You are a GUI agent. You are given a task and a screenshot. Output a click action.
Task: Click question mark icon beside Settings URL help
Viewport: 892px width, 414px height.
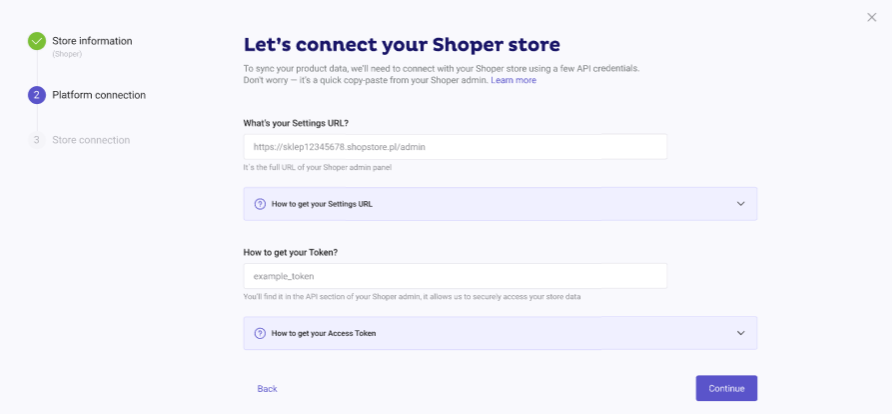click(260, 204)
